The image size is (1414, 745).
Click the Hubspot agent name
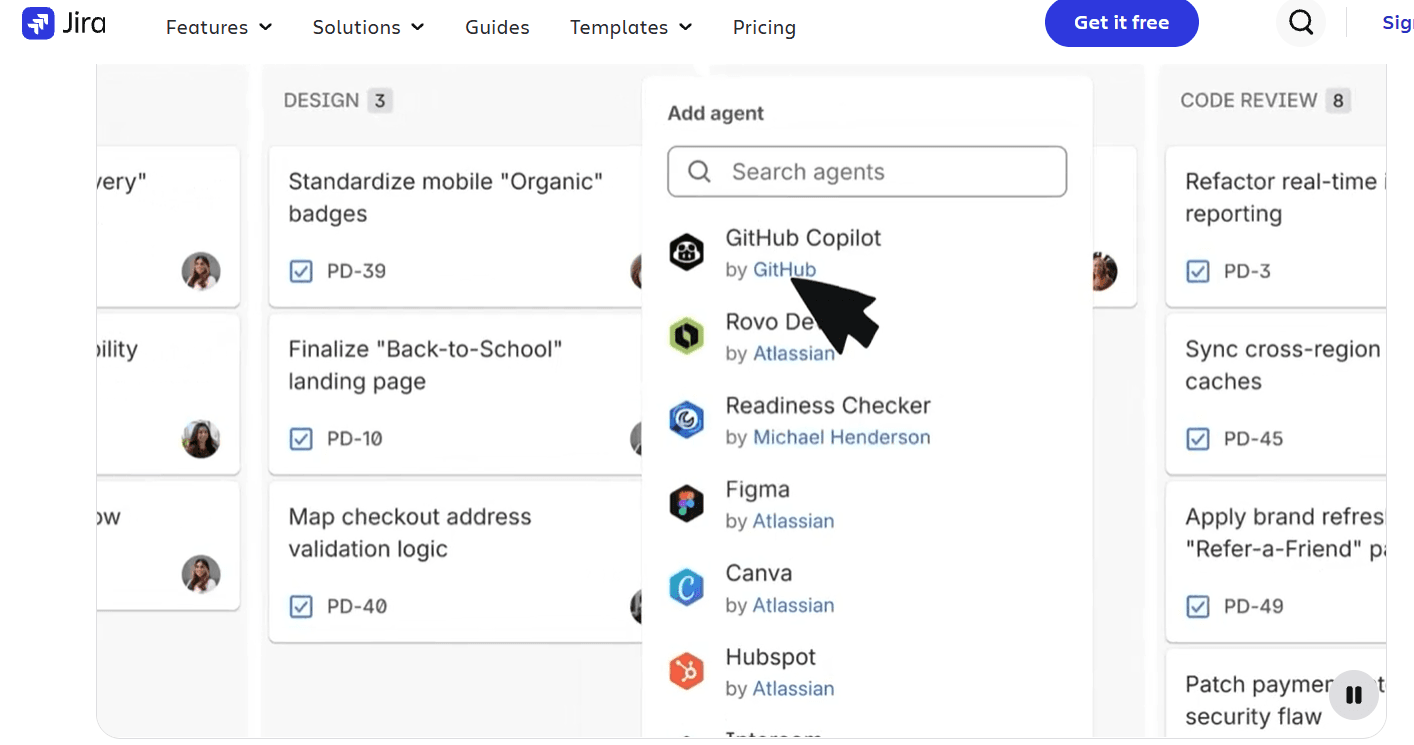[x=771, y=657]
